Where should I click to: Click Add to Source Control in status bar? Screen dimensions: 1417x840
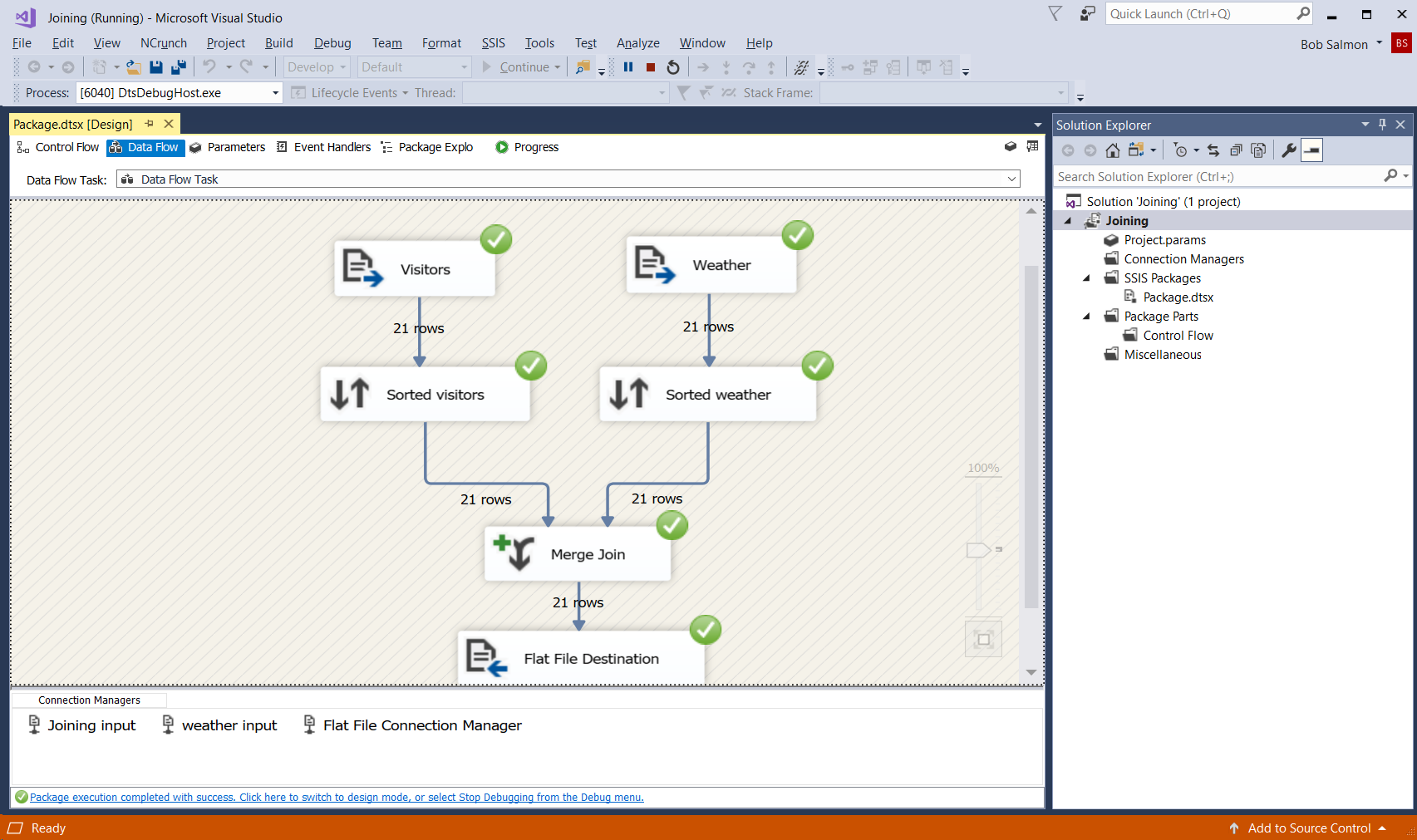pos(1307,828)
